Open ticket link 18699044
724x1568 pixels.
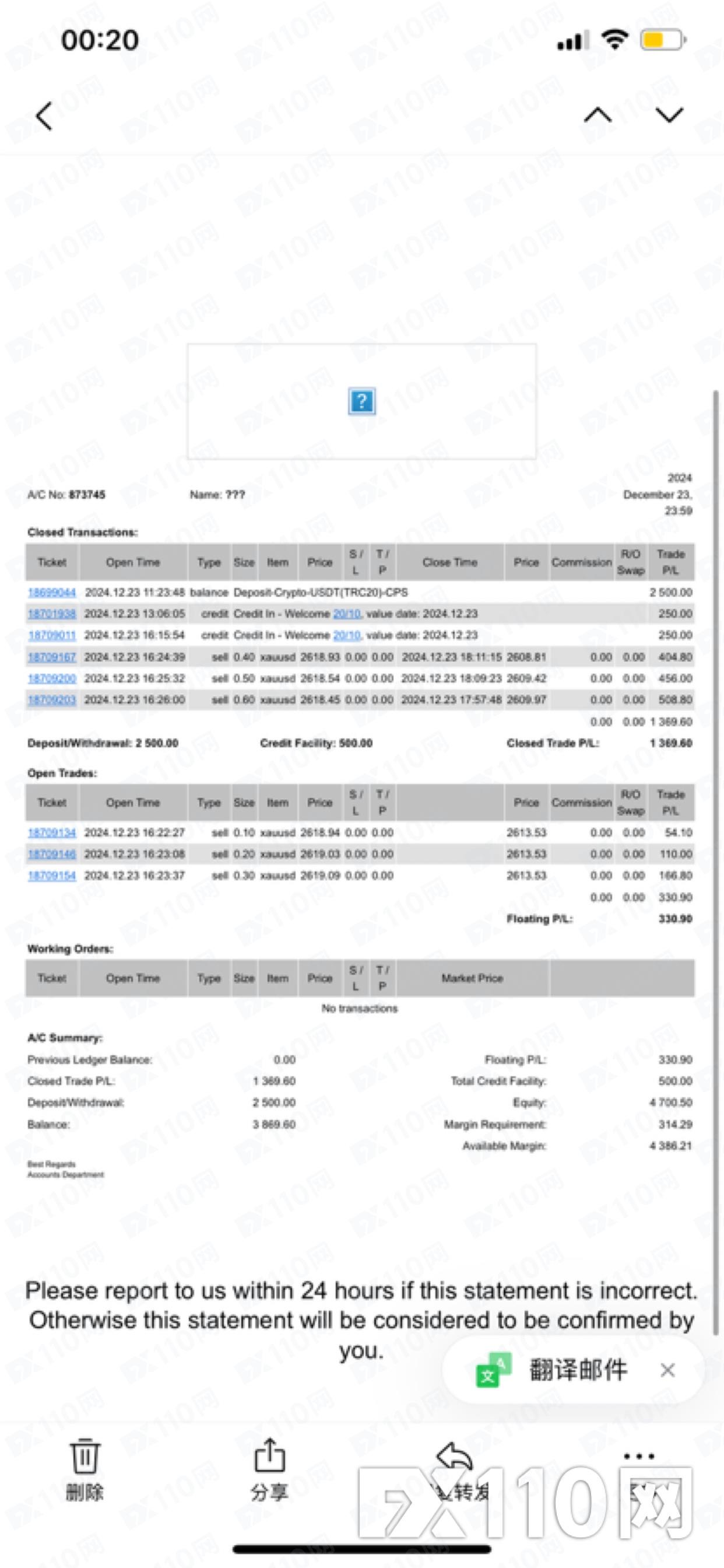(52, 592)
